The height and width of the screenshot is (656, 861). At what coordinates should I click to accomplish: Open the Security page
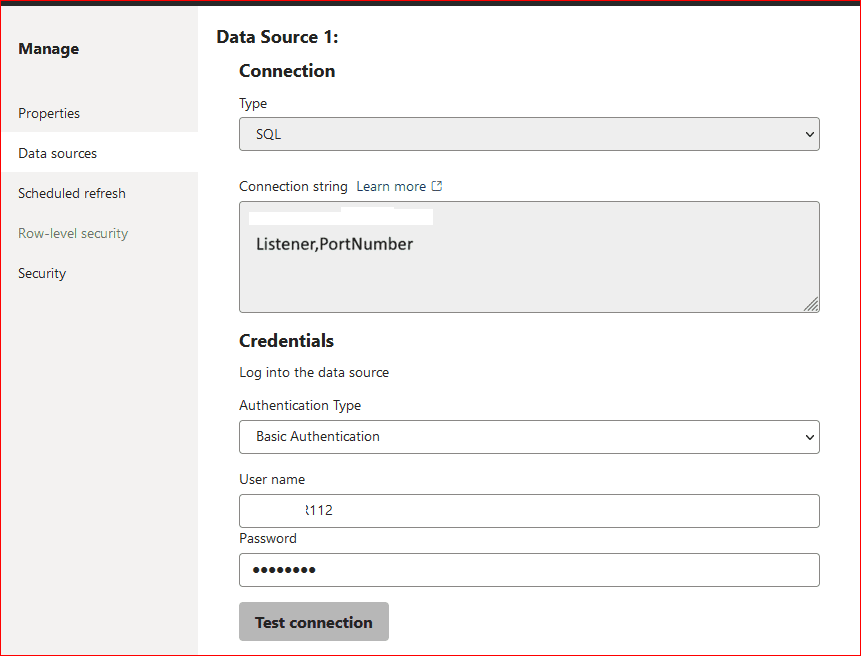pyautogui.click(x=42, y=273)
